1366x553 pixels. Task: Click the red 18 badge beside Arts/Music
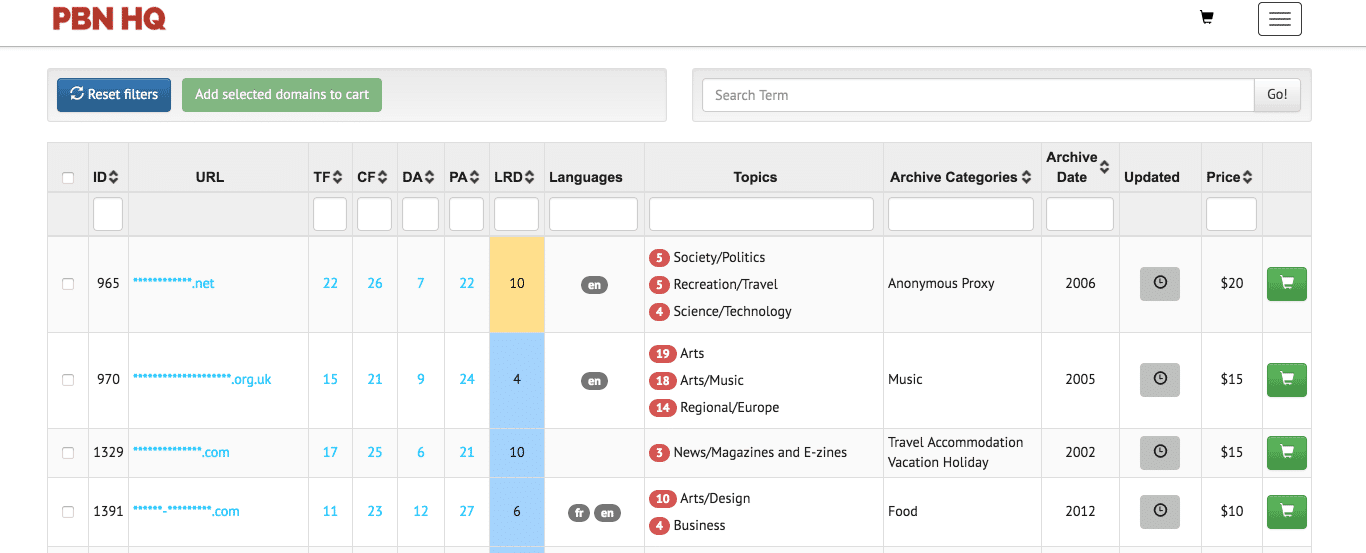tap(662, 380)
